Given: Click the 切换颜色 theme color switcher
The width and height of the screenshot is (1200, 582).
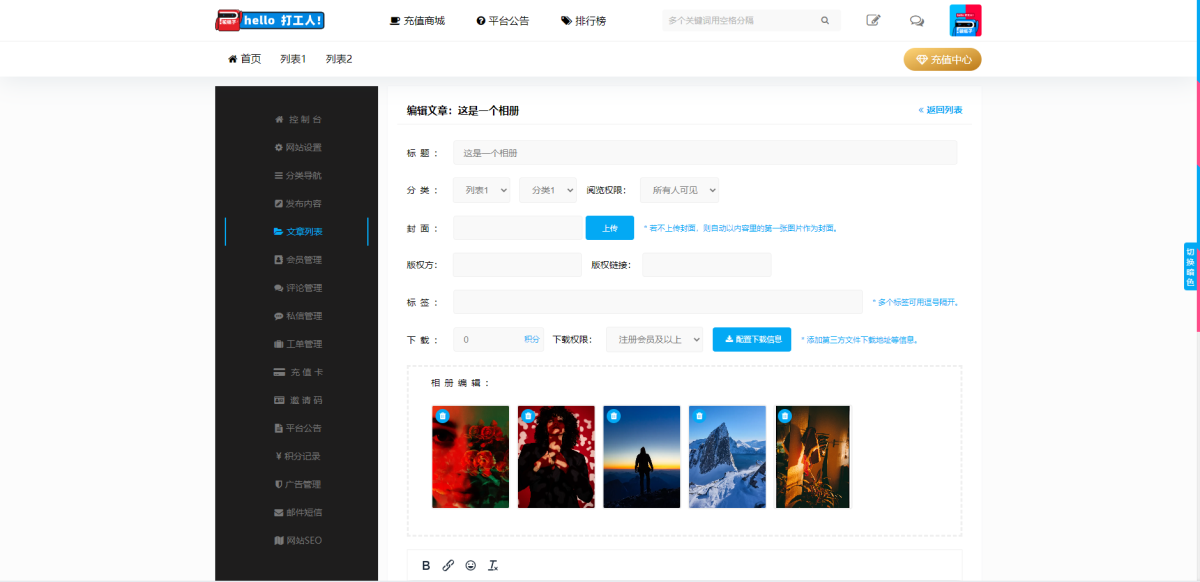Looking at the screenshot, I should tap(1190, 267).
